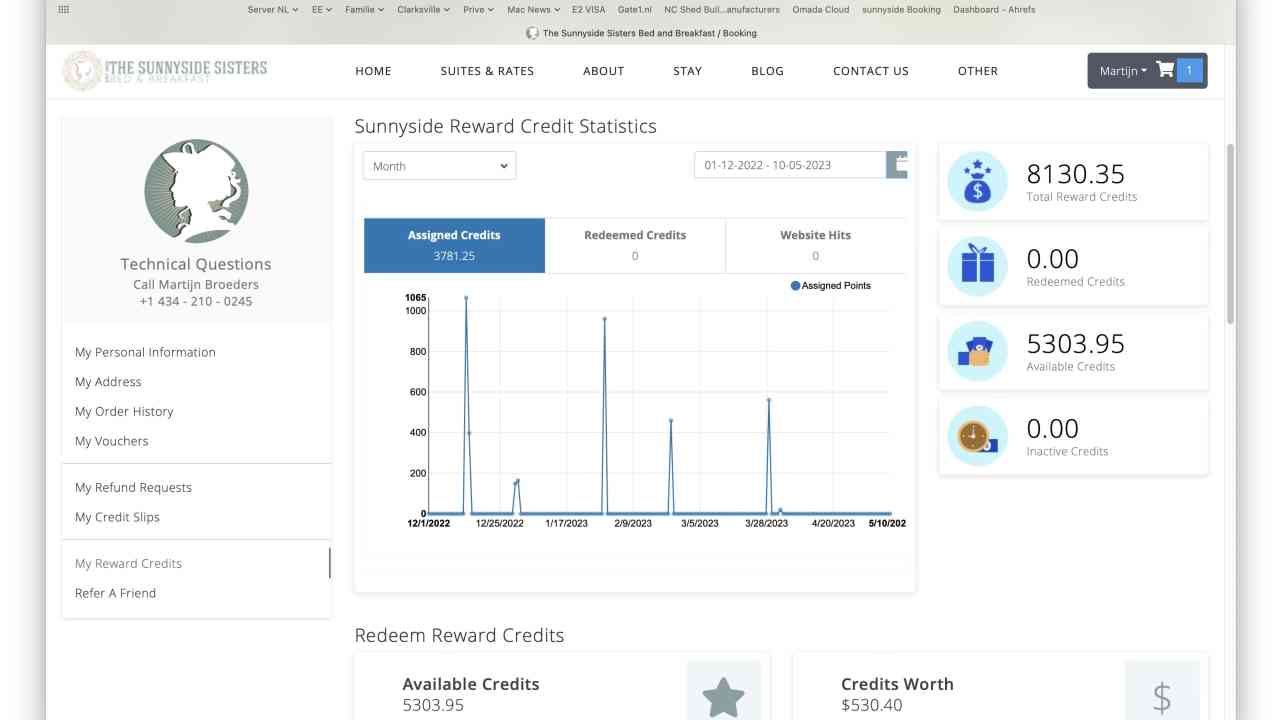Click the $530.40 credits worth value
1280x720 pixels.
[871, 705]
